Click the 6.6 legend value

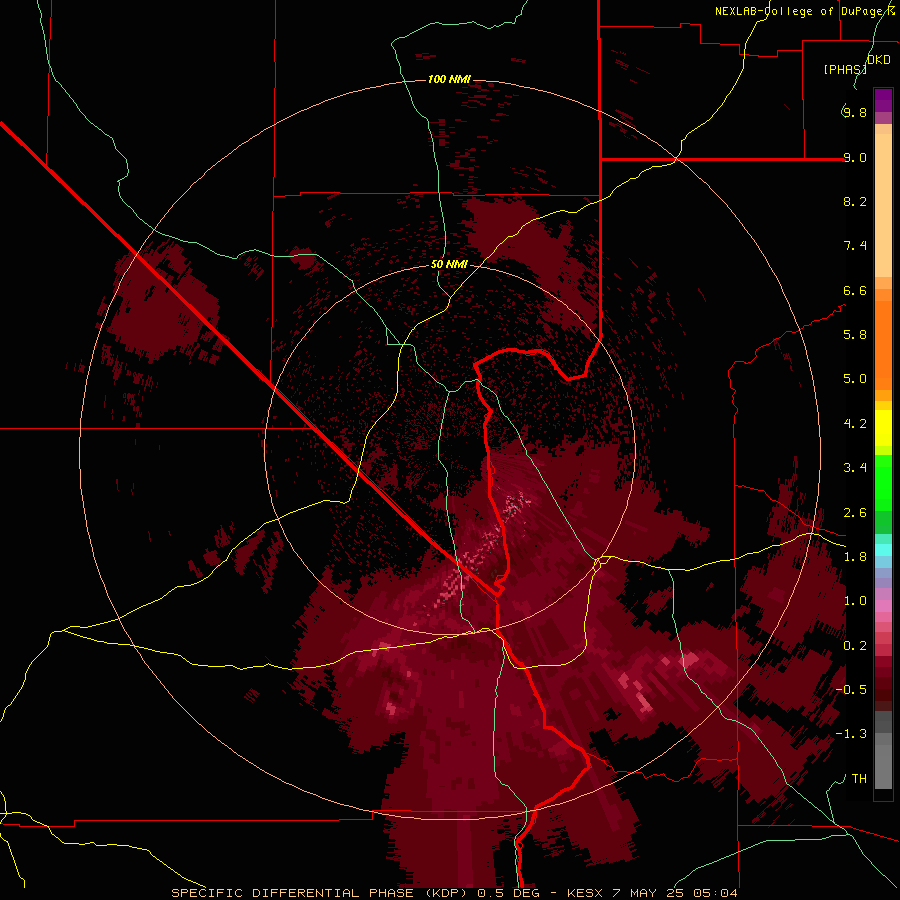[855, 290]
